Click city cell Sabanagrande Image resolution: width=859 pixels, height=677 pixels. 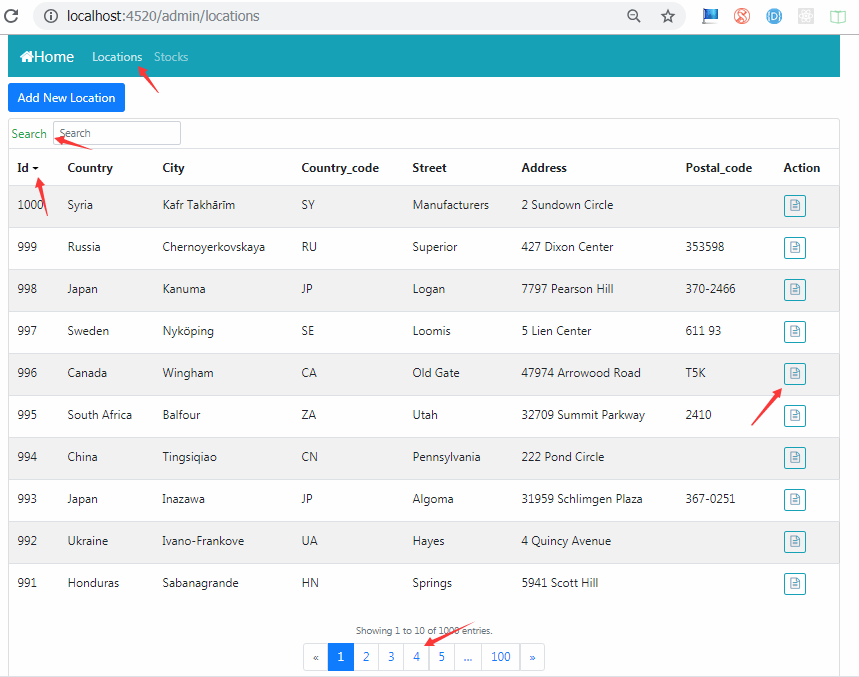pyautogui.click(x=200, y=583)
